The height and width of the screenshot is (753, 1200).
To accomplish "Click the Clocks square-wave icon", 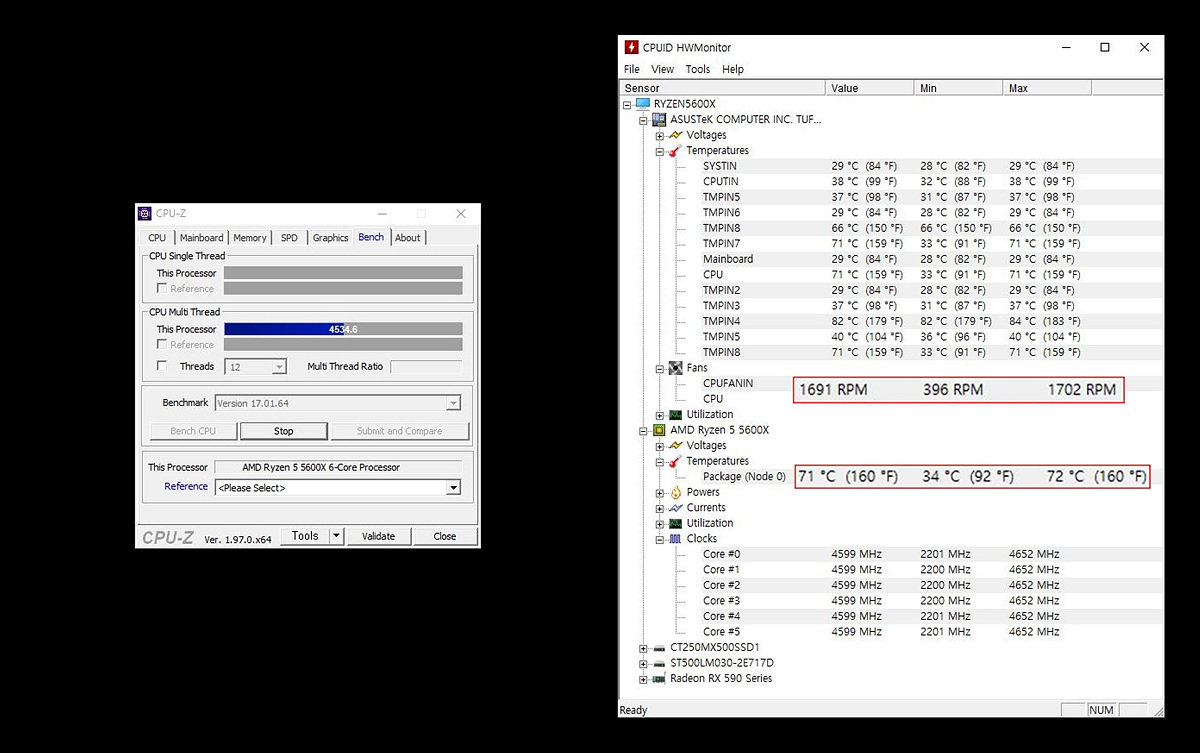I will [675, 539].
